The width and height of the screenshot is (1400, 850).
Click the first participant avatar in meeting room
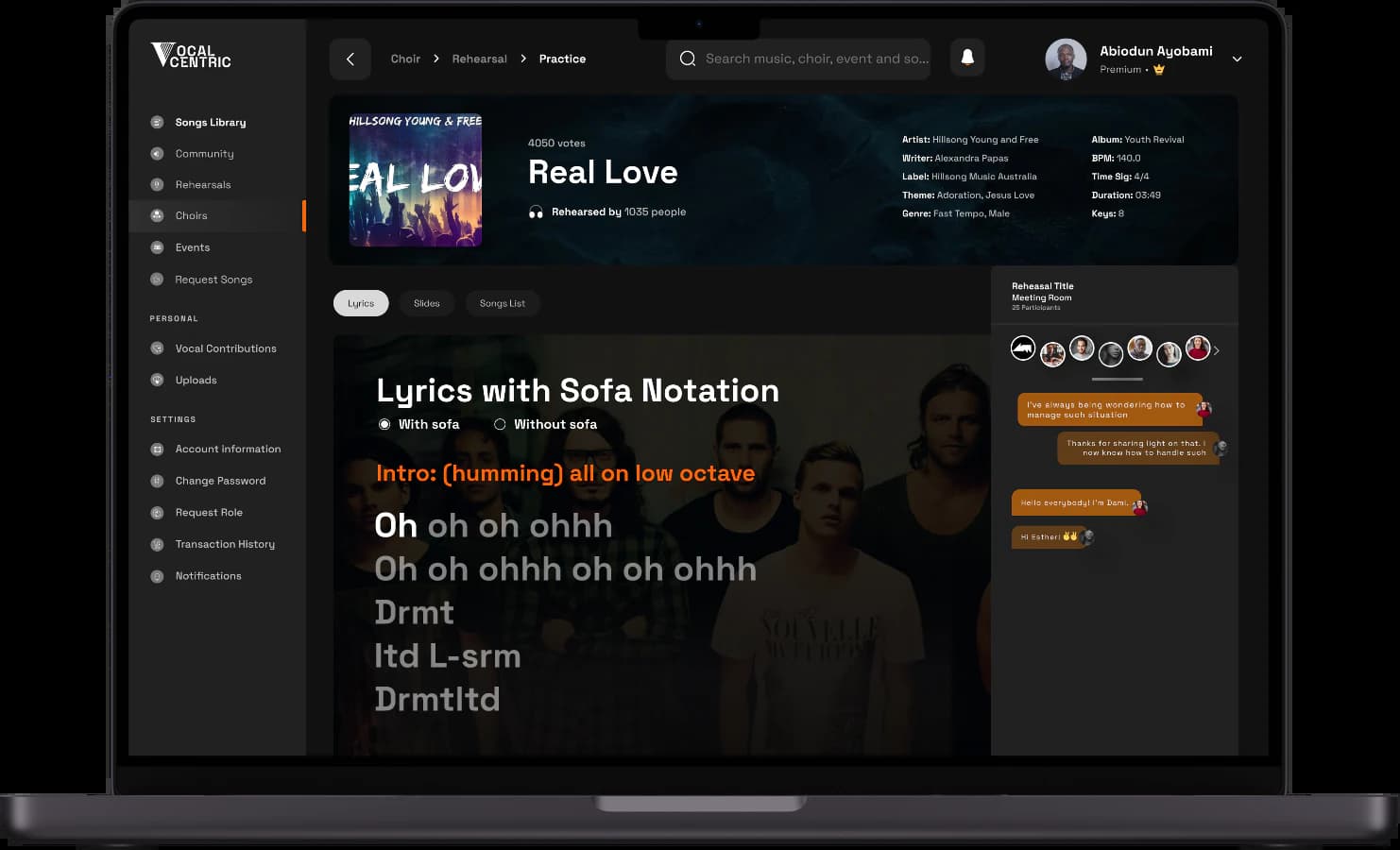pos(1023,348)
